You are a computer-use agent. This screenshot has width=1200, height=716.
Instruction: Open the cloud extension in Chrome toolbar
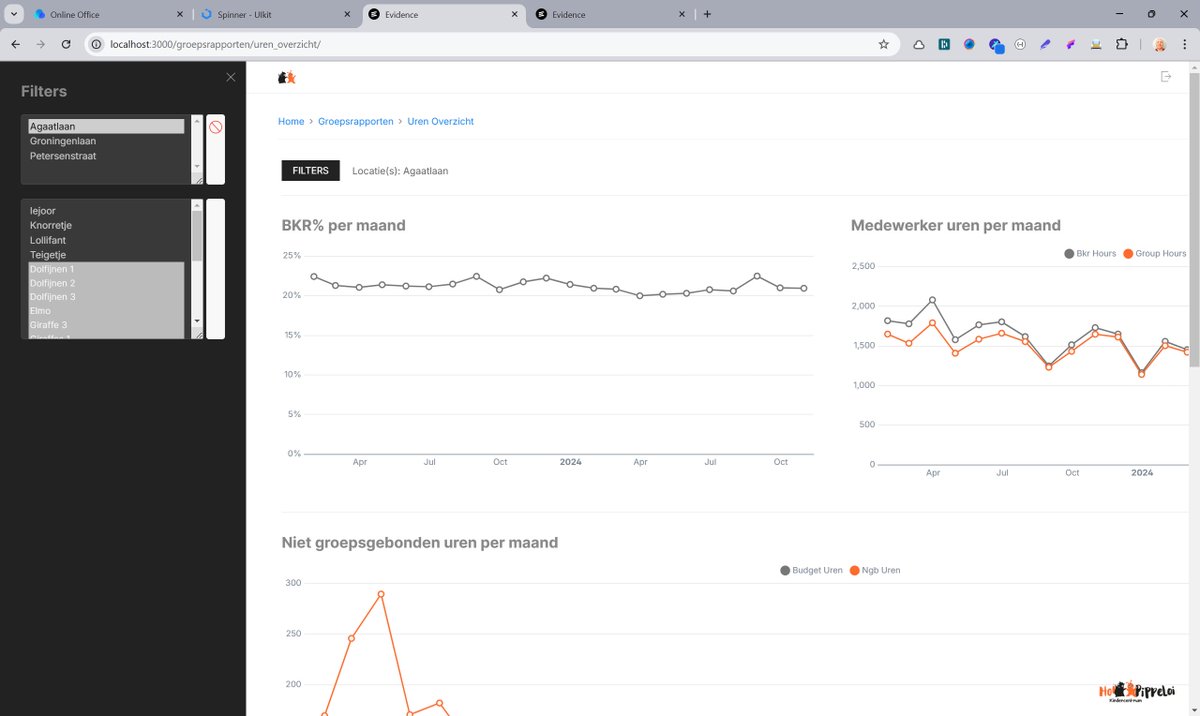[x=919, y=44]
